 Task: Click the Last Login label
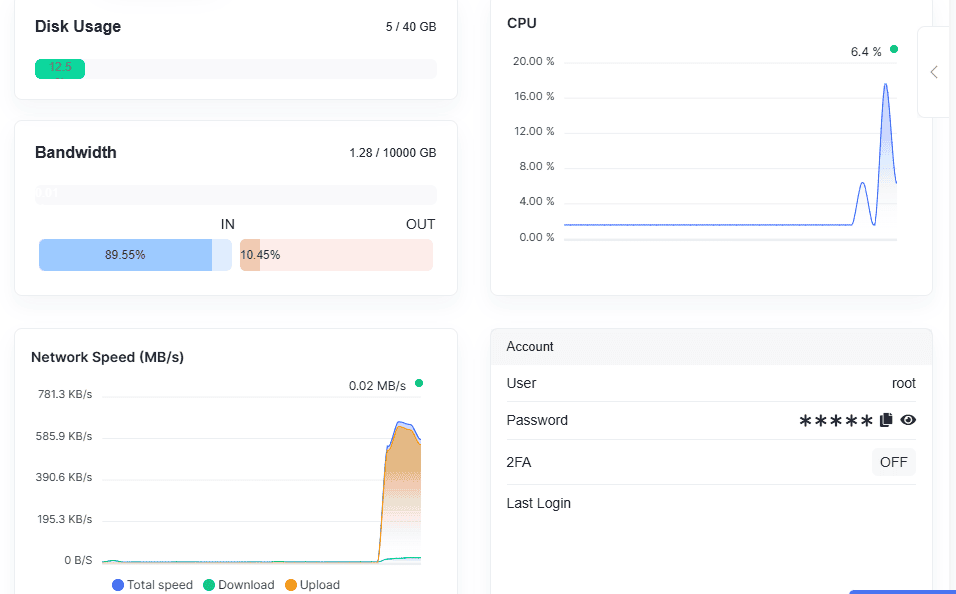pyautogui.click(x=539, y=503)
